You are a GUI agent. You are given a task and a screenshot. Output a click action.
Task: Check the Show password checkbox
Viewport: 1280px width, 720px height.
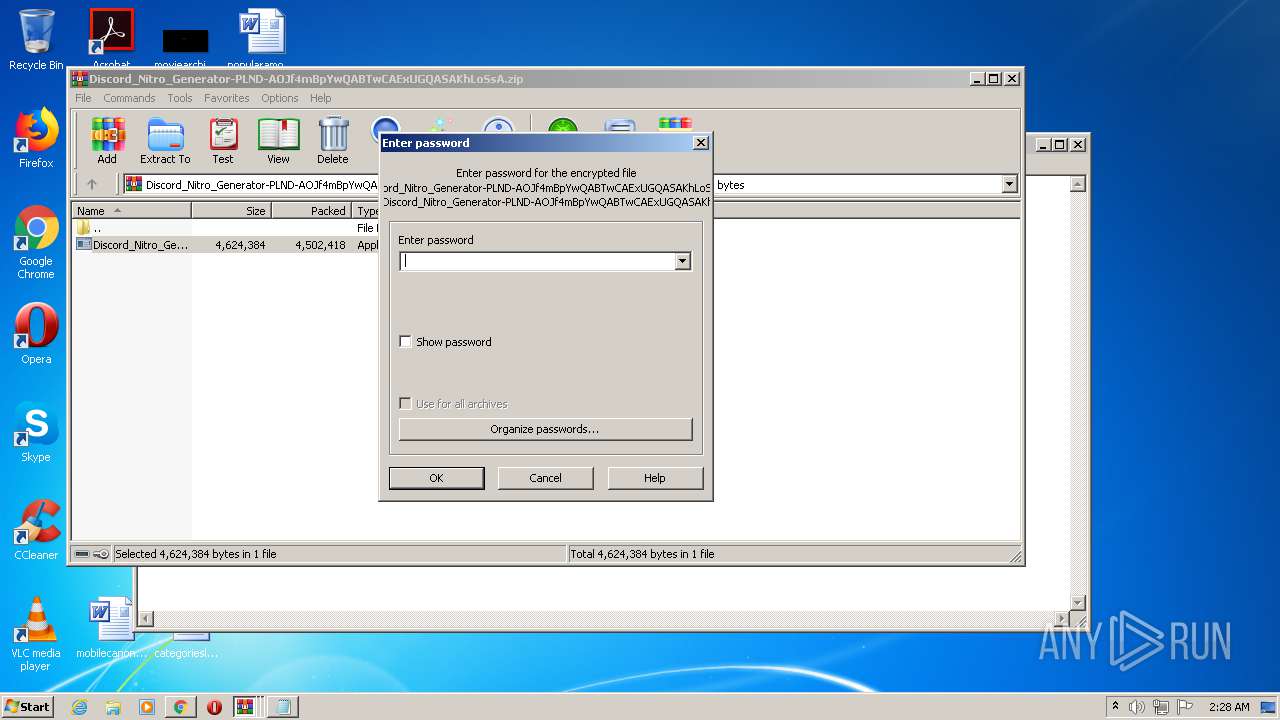[x=405, y=342]
